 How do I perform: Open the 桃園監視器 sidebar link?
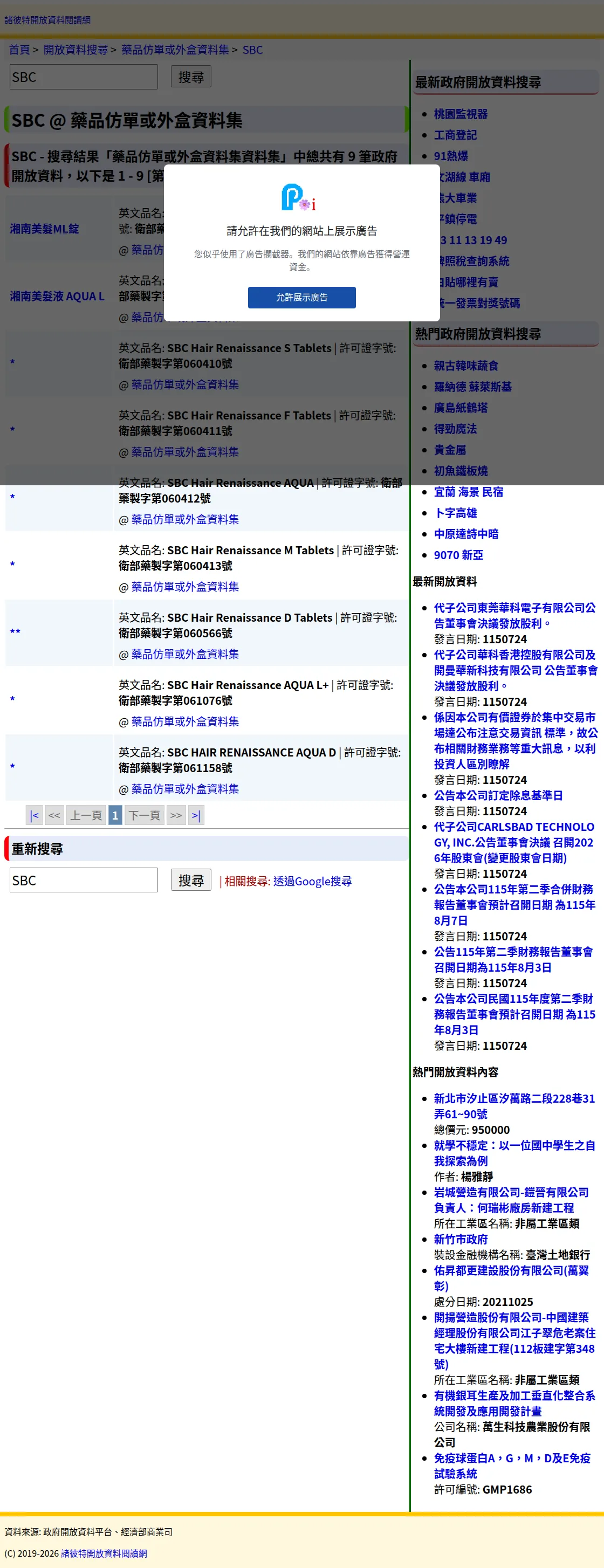pyautogui.click(x=461, y=114)
